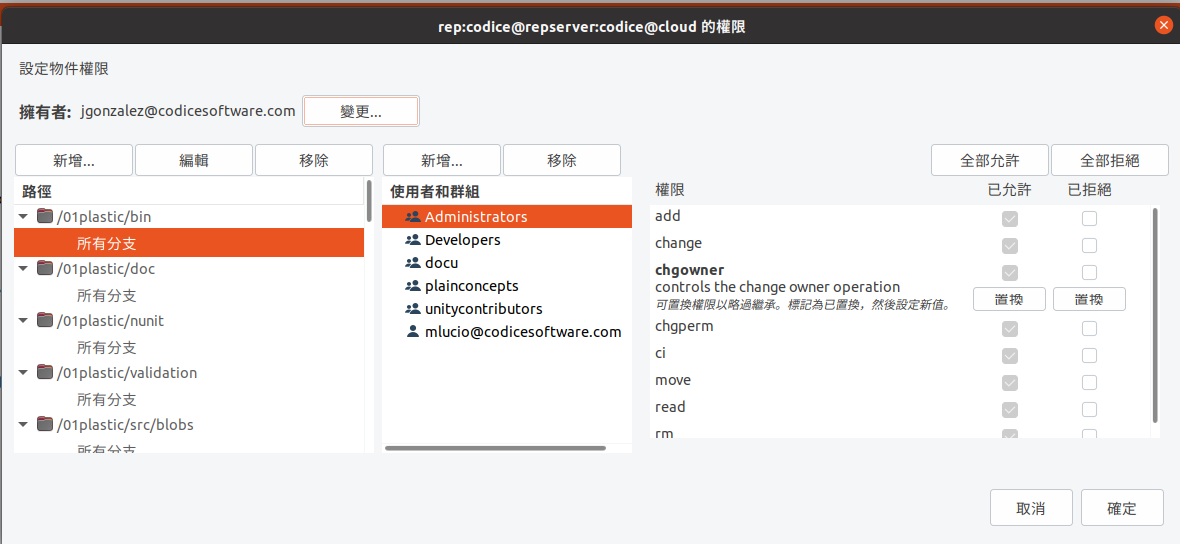Click the unitycontributors group icon
This screenshot has width=1180, height=544.
coord(412,308)
